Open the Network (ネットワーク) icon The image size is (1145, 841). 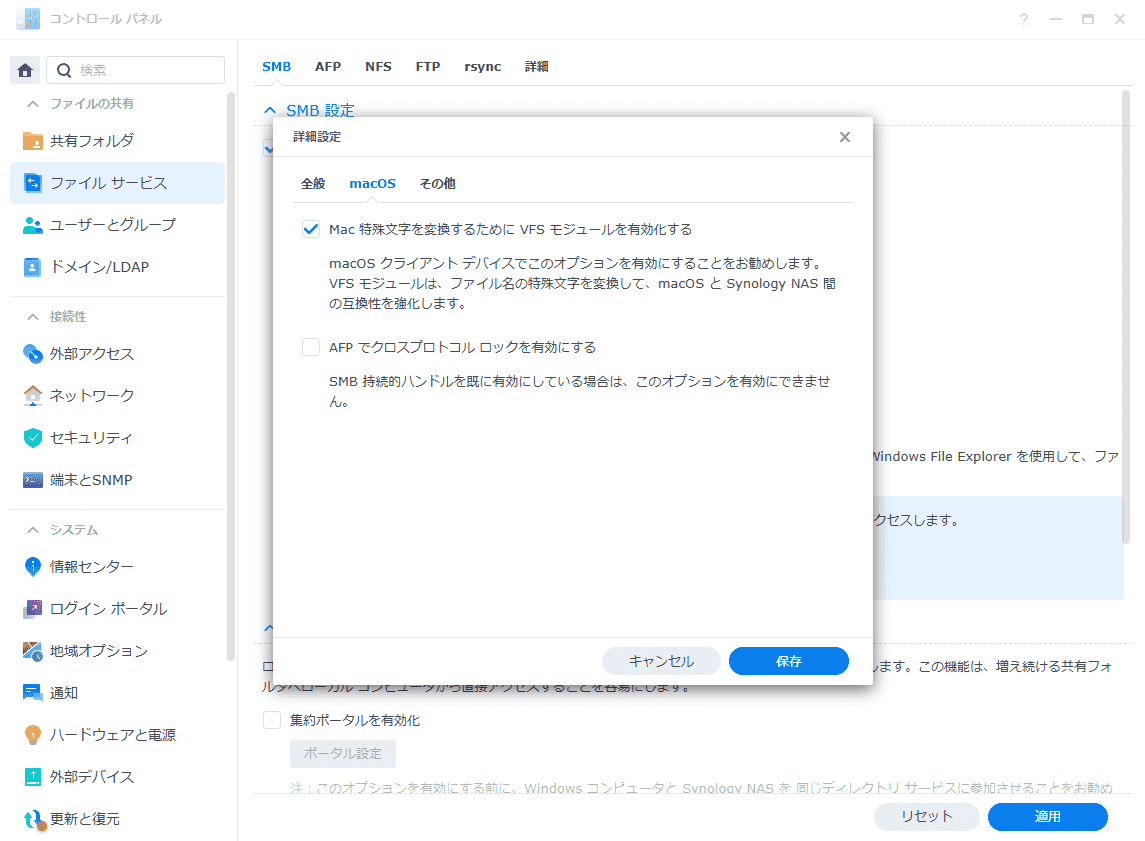click(x=32, y=396)
